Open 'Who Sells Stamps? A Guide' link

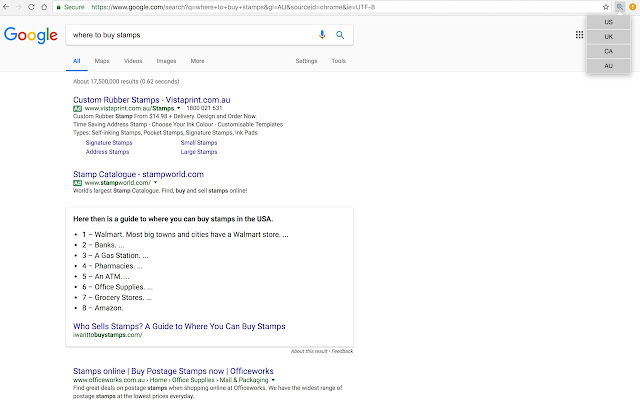point(179,327)
